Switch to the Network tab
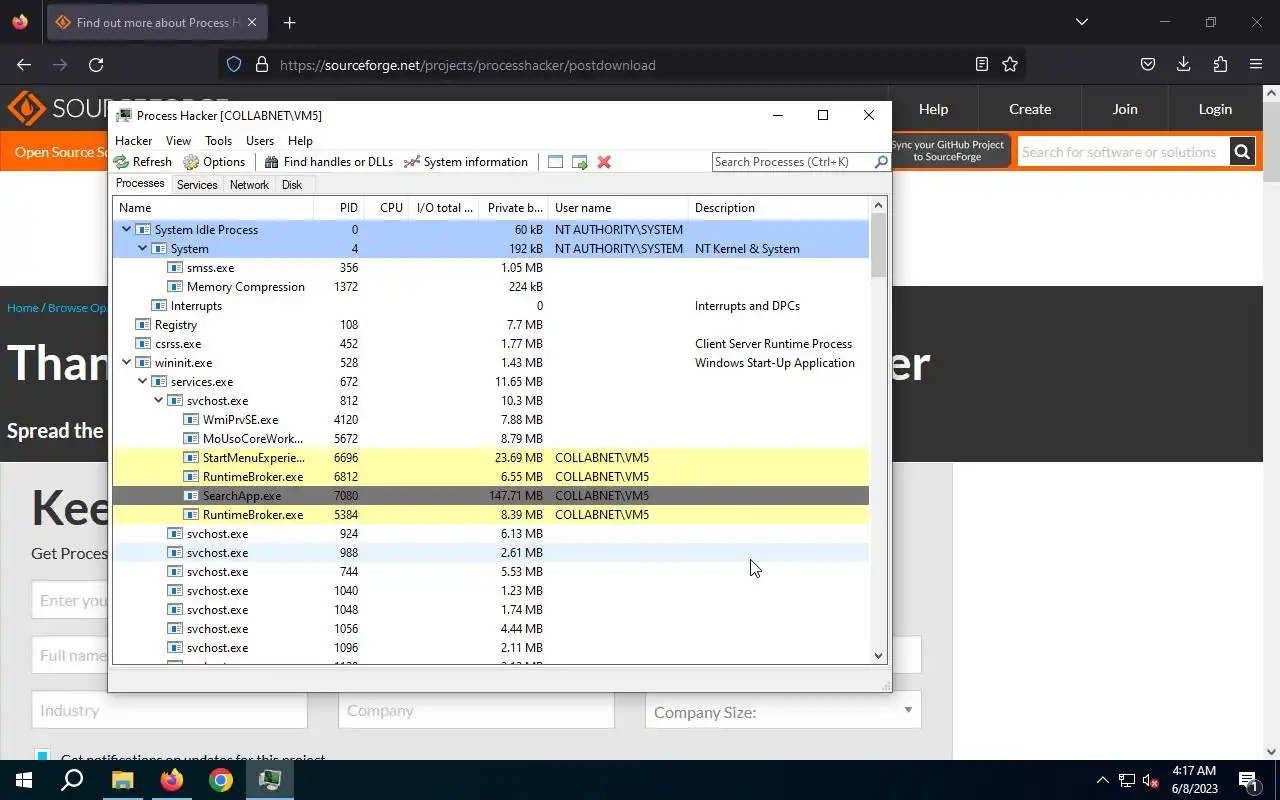1280x800 pixels. pyautogui.click(x=249, y=185)
